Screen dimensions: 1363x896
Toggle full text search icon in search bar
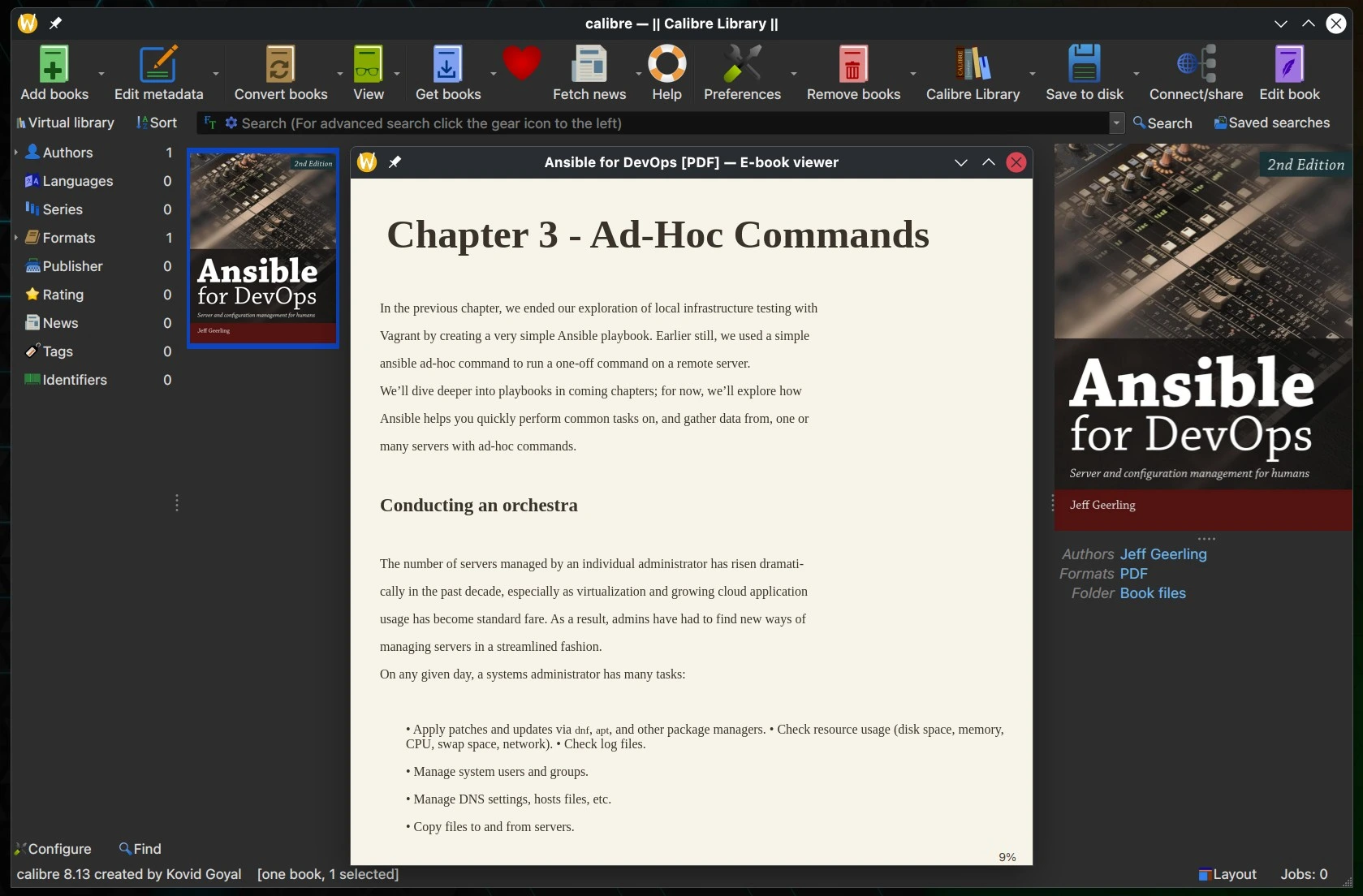tap(210, 123)
